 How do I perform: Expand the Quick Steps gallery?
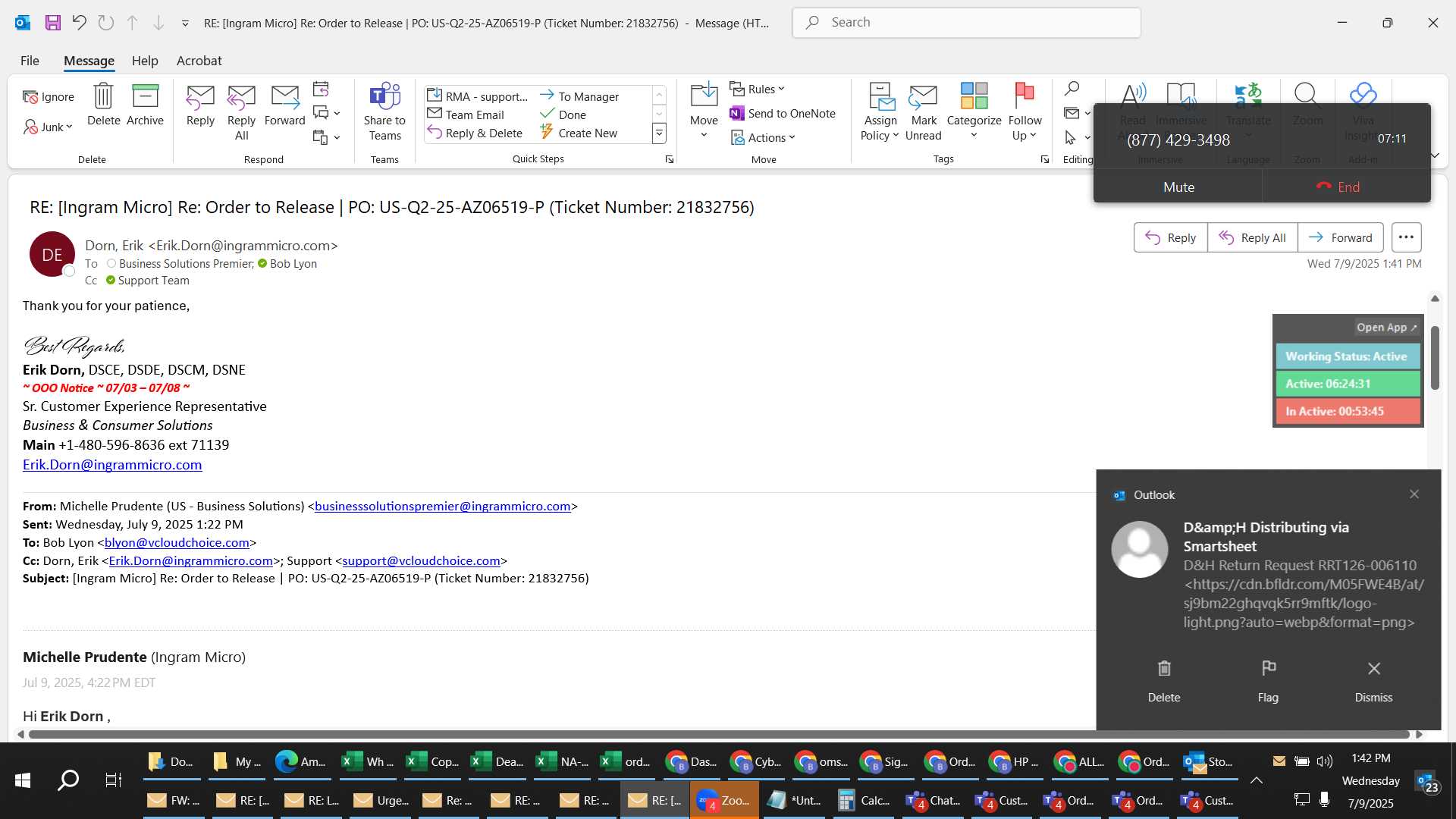point(659,133)
